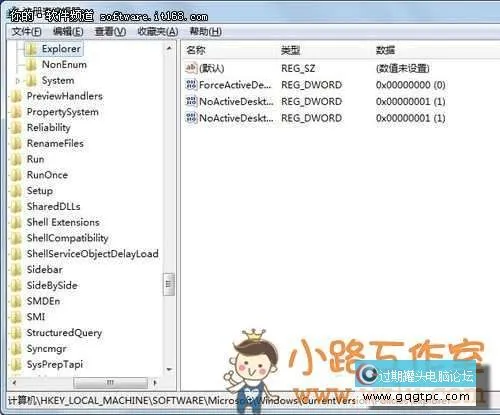Click the Setup folder icon
This screenshot has height=415, width=500.
click(16, 191)
